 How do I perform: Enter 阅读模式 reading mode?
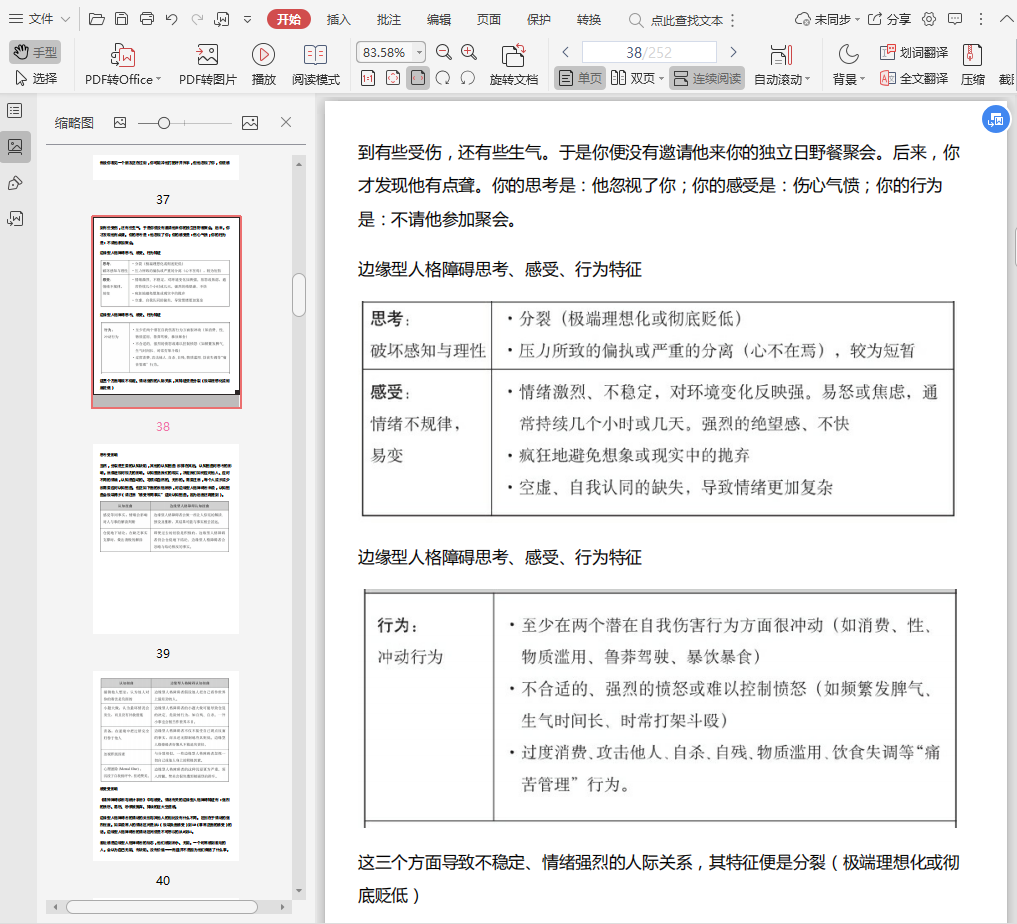(315, 56)
